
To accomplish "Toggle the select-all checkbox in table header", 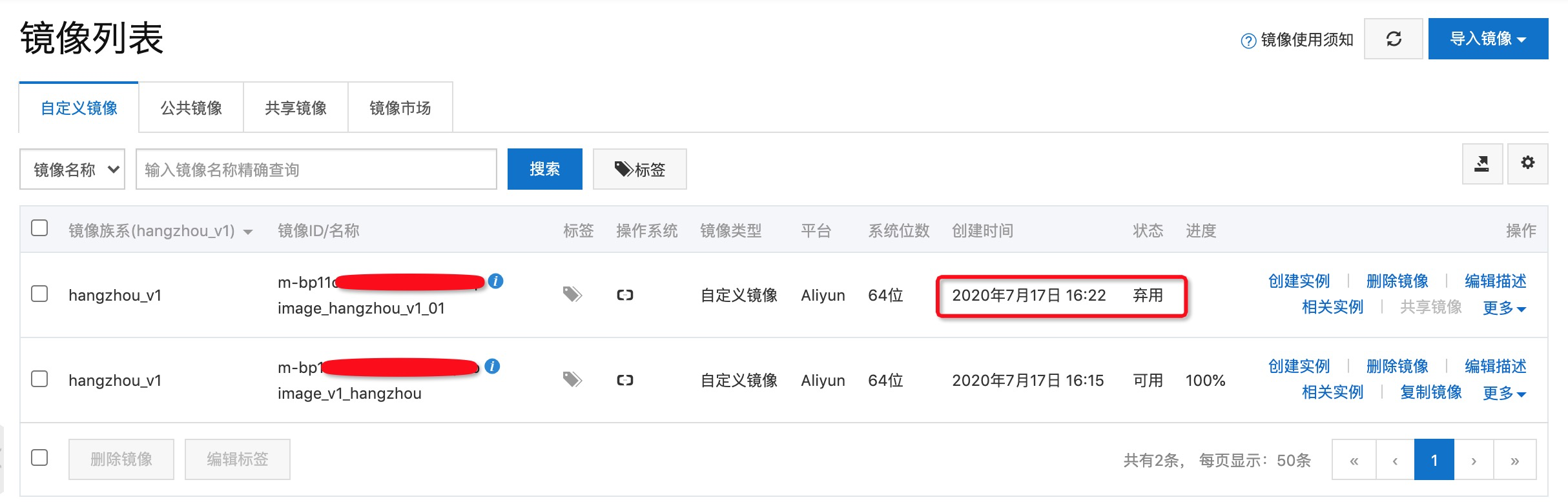I will (x=40, y=228).
